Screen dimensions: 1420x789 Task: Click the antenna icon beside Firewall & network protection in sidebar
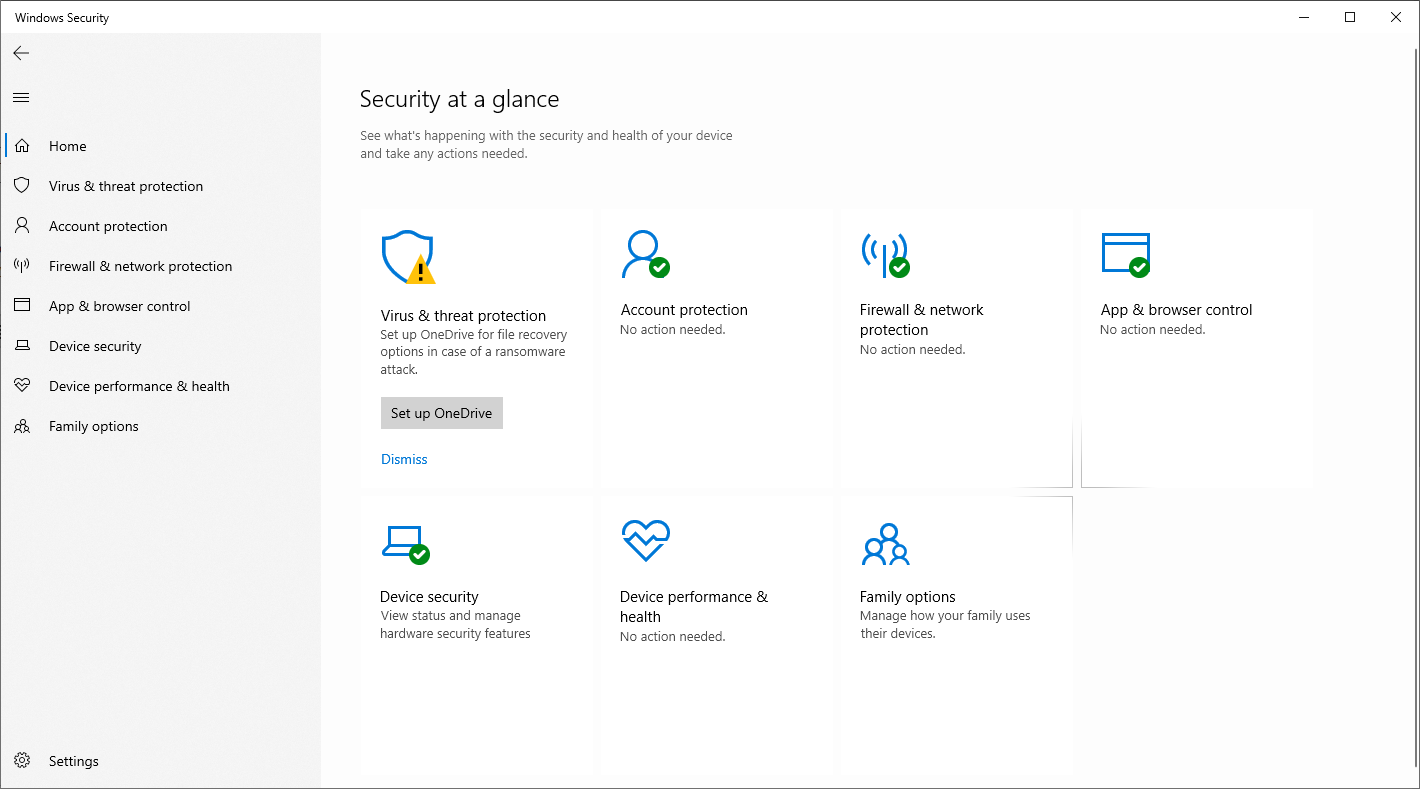click(22, 266)
